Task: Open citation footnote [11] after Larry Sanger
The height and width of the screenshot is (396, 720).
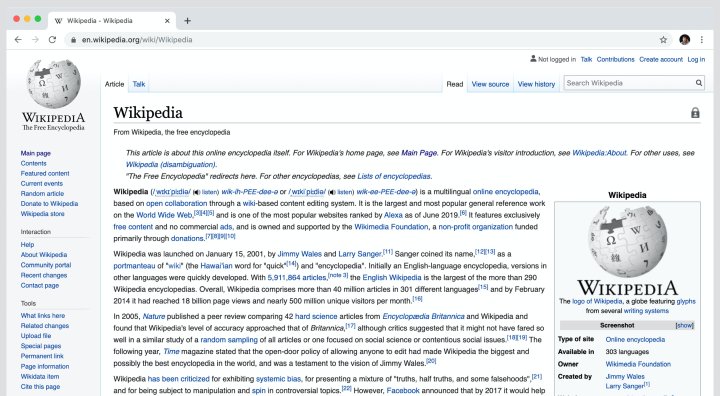Action: 388,252
